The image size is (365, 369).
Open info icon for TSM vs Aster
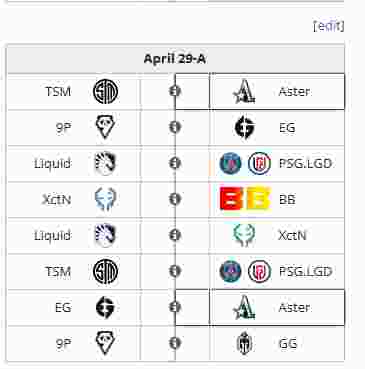175,91
